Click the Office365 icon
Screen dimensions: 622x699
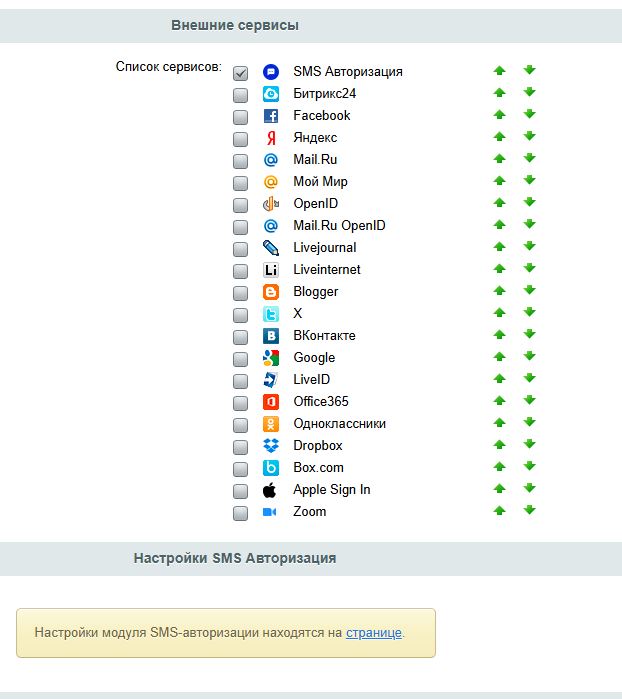coord(270,402)
